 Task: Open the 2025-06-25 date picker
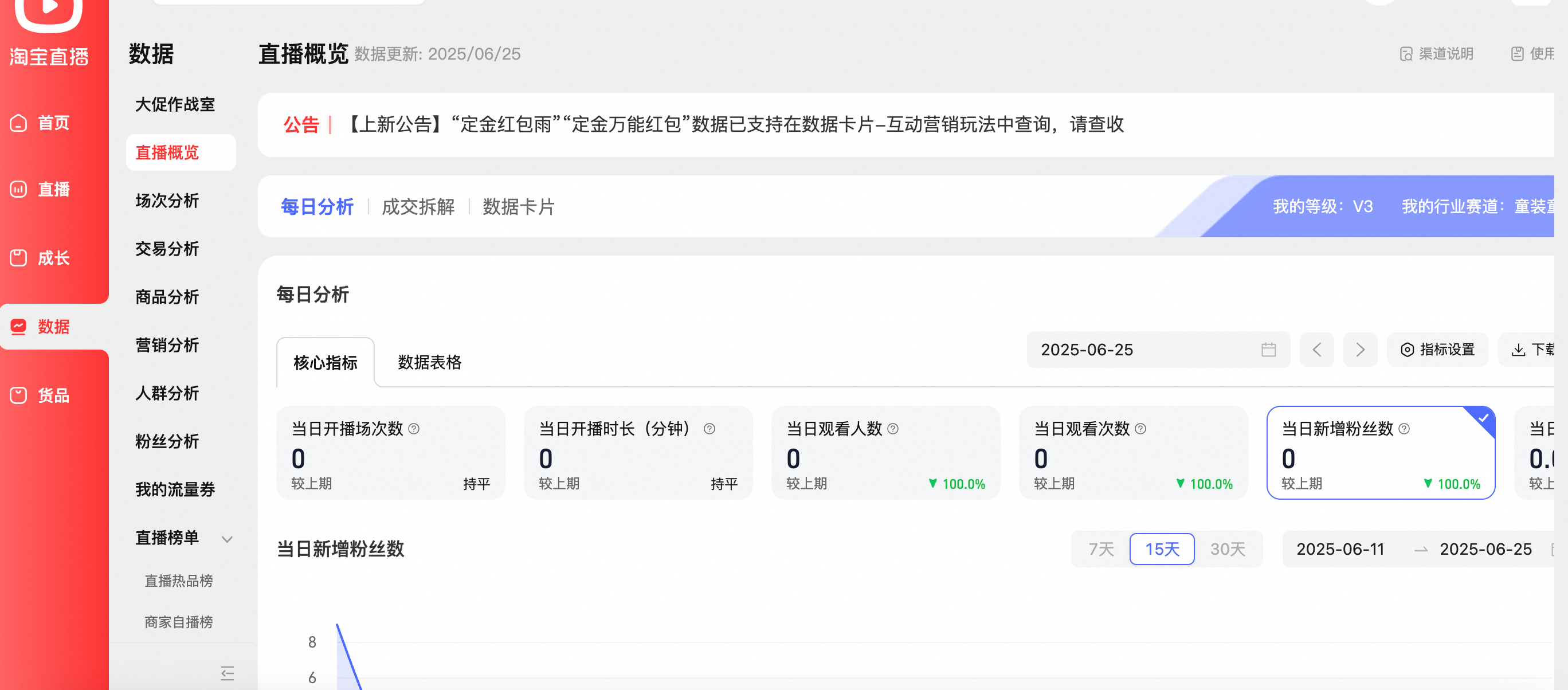point(1158,350)
